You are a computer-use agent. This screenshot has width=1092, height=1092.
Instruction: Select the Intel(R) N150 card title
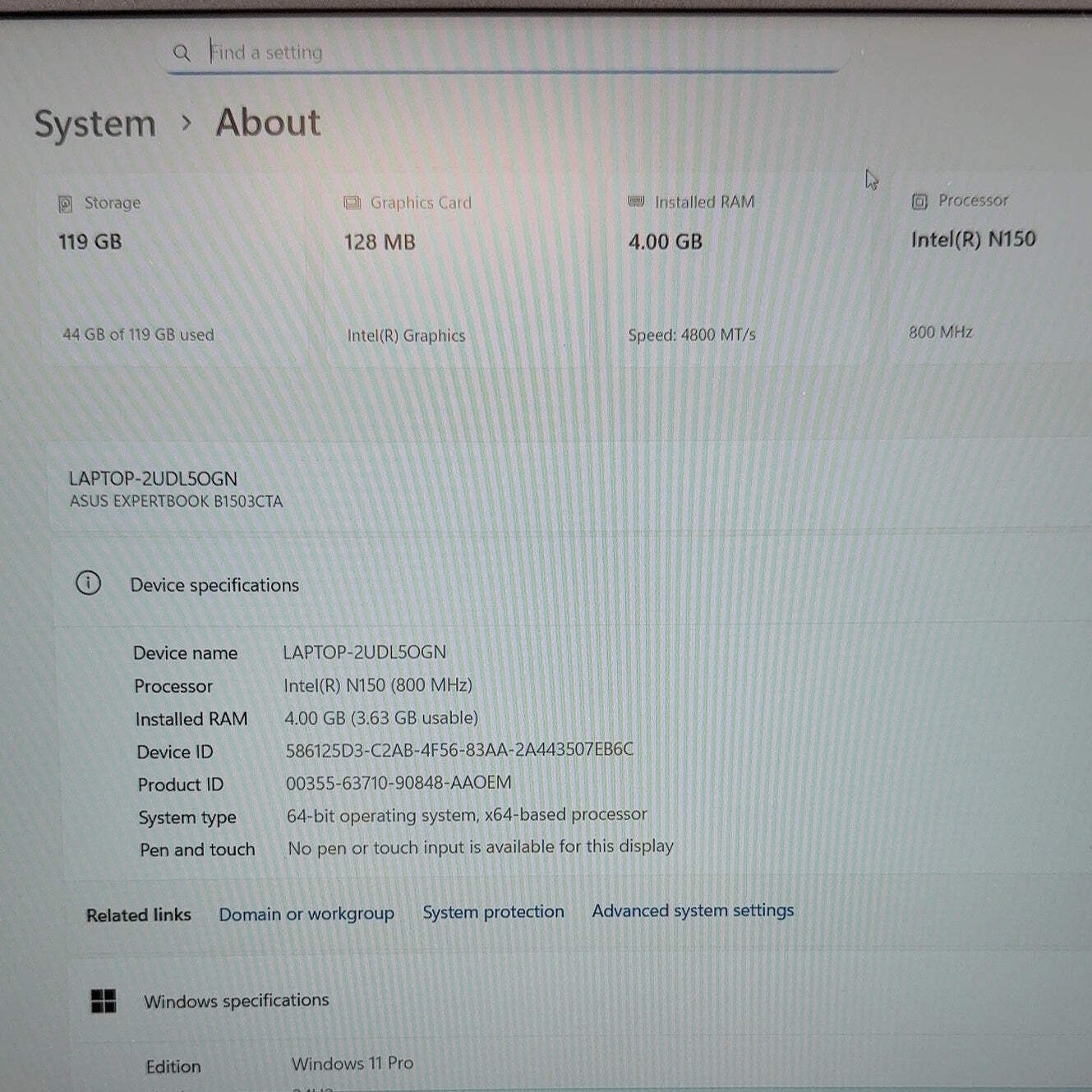click(974, 239)
